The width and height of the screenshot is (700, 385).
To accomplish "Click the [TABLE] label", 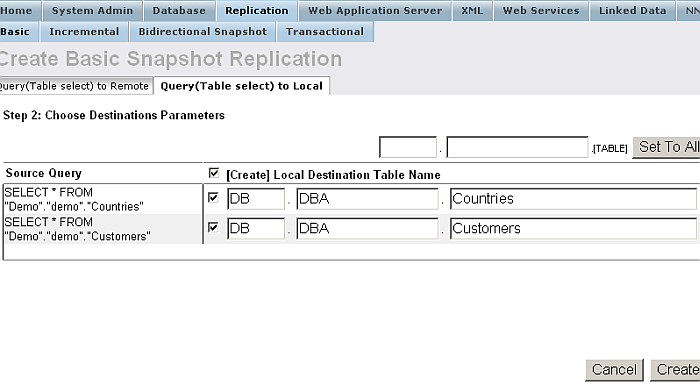I will [610, 149].
